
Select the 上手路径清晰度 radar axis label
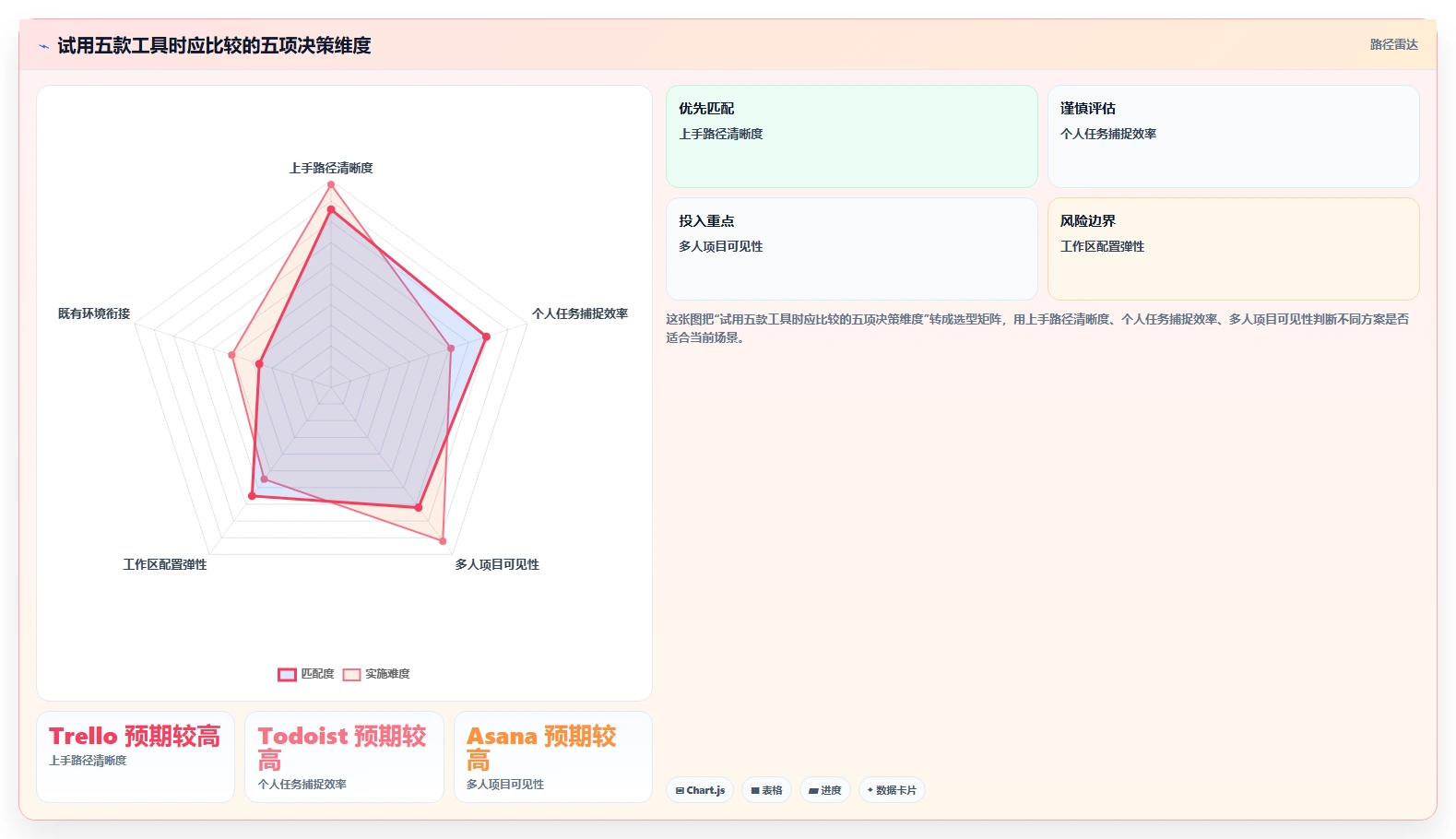point(331,168)
